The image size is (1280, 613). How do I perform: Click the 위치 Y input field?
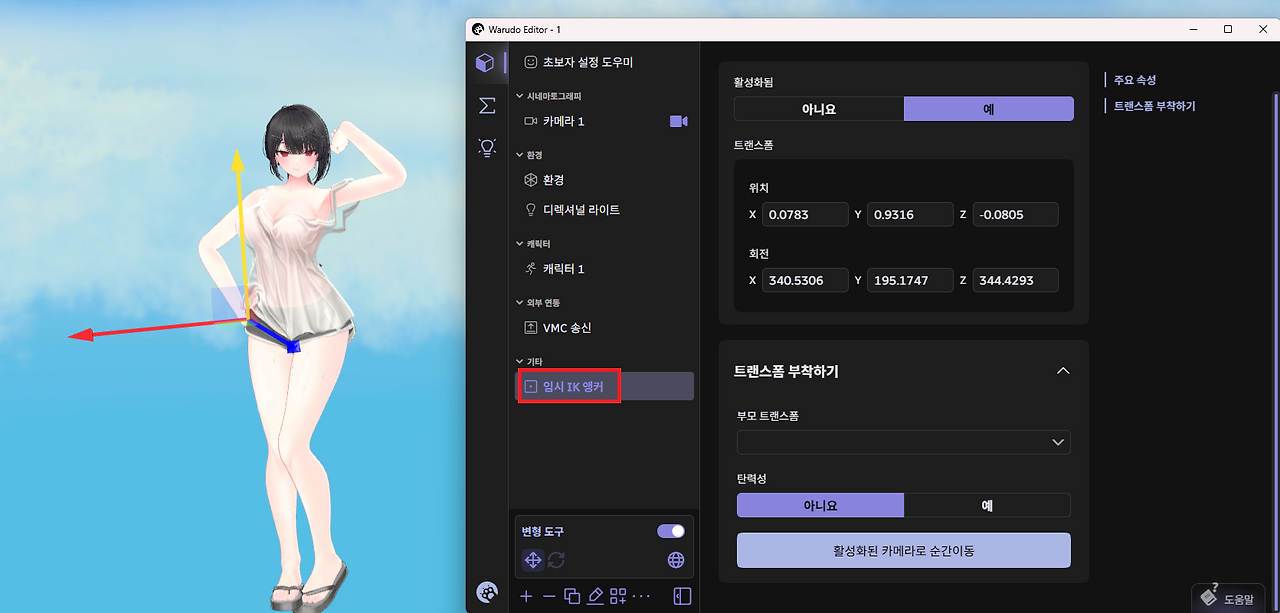tap(910, 215)
